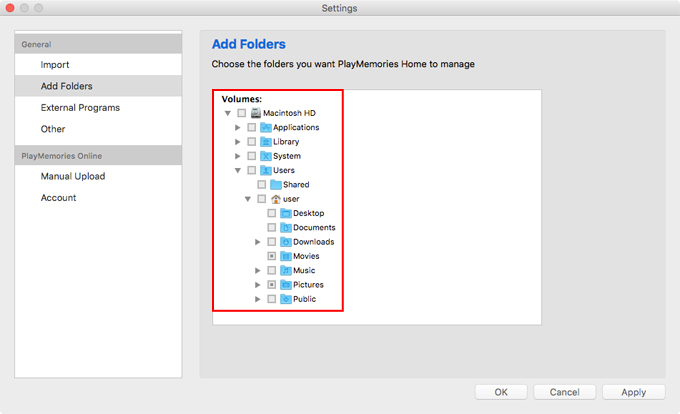Image resolution: width=680 pixels, height=414 pixels.
Task: Select Add Folders in the sidebar
Action: click(98, 86)
